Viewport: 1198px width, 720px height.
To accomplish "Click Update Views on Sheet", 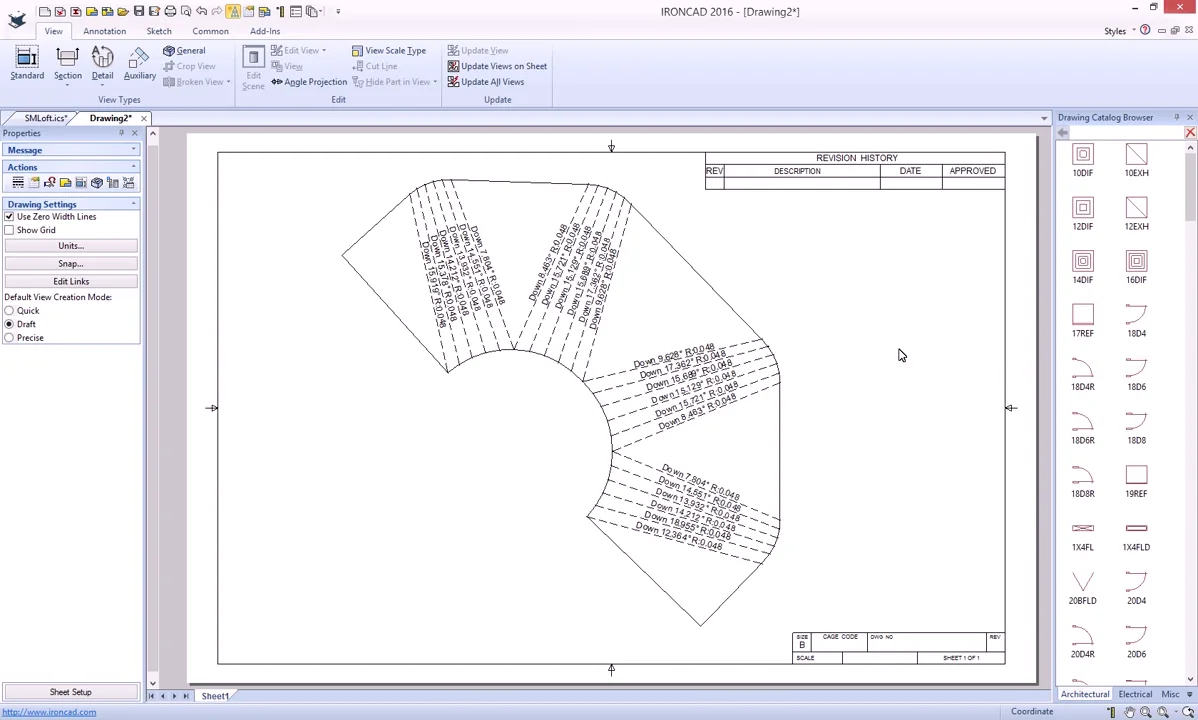I will coord(497,66).
